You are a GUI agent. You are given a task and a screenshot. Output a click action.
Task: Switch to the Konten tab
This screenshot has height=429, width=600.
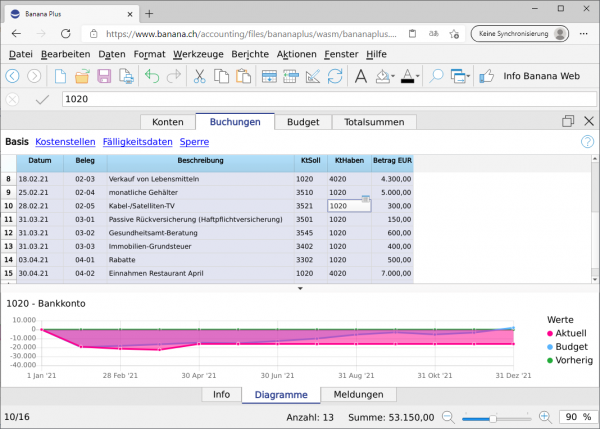pyautogui.click(x=168, y=122)
